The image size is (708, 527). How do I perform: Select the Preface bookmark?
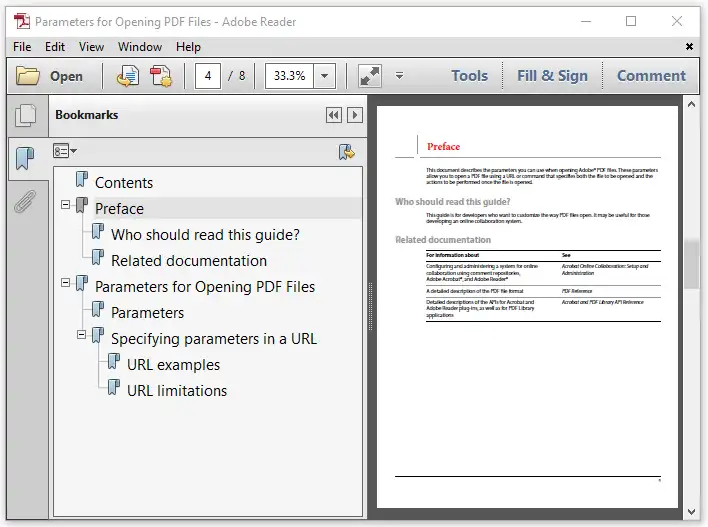point(119,209)
